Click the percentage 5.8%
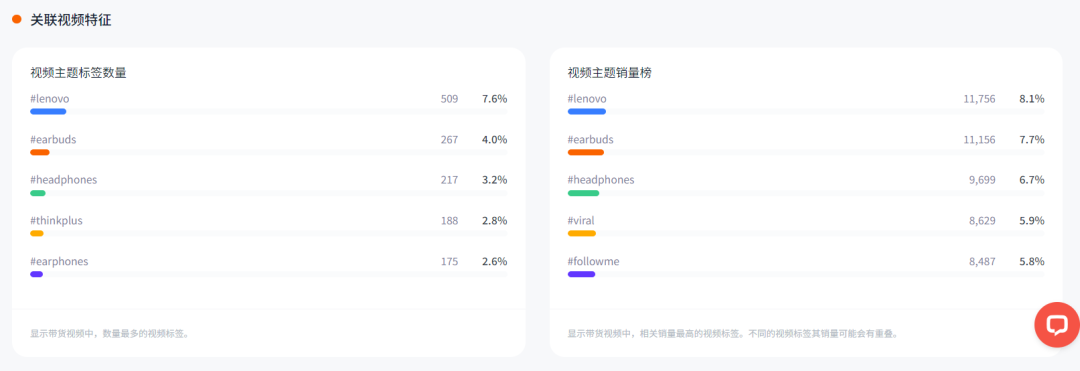 coord(1032,262)
